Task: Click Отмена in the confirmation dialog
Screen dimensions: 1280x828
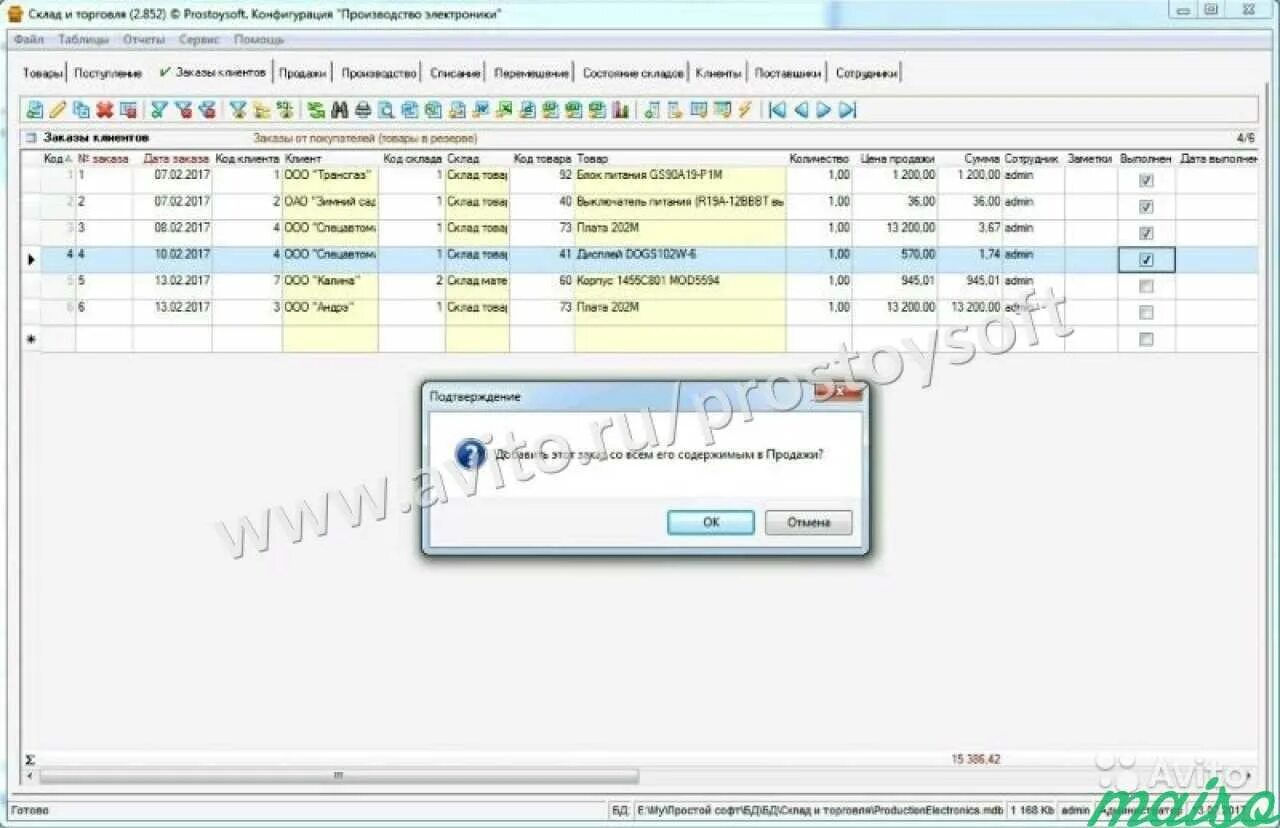Action: tap(808, 523)
